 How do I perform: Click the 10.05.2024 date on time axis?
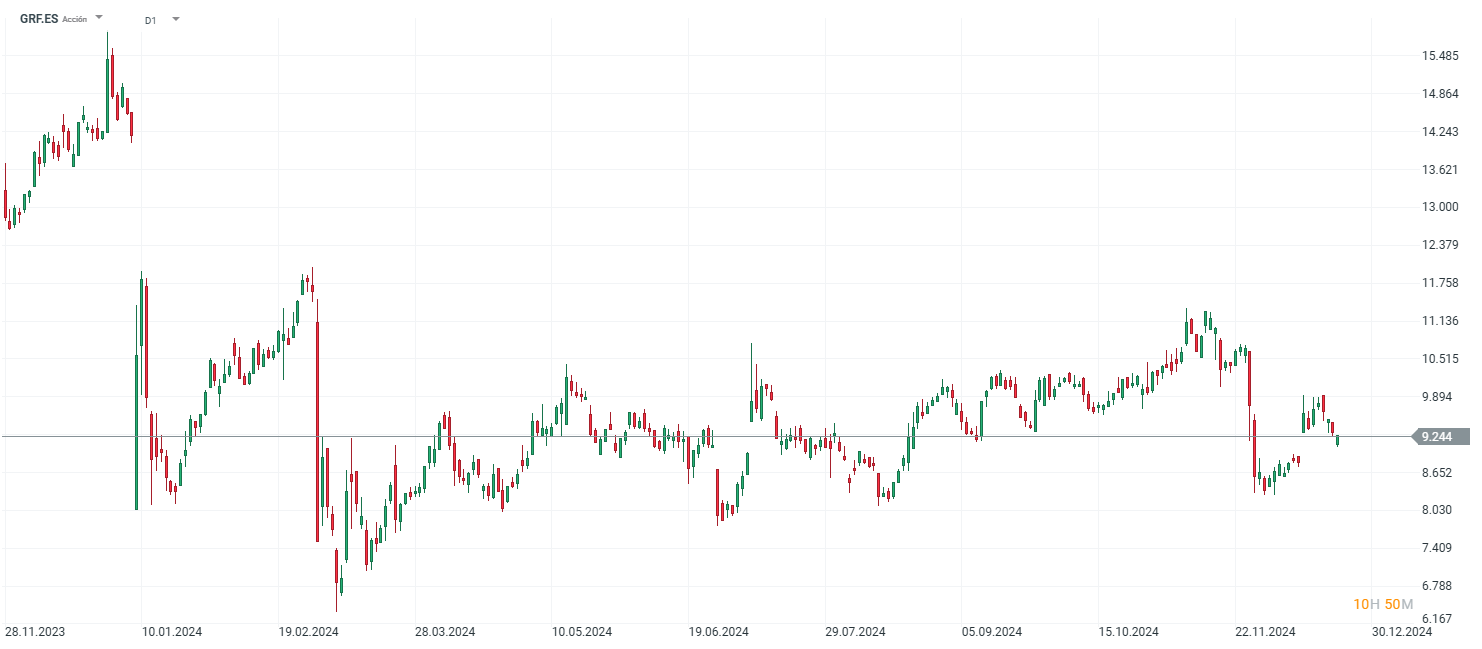(582, 632)
